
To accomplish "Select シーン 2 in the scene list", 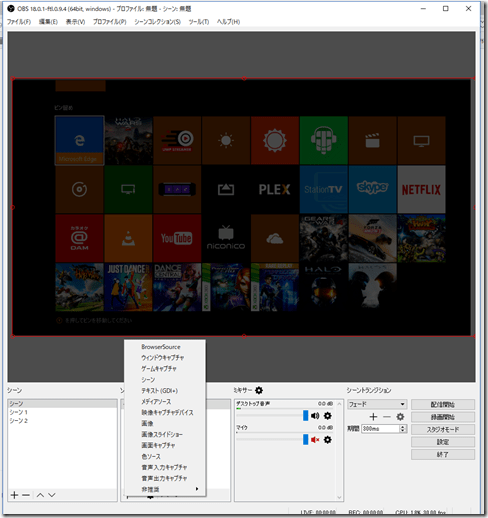I will coord(62,421).
